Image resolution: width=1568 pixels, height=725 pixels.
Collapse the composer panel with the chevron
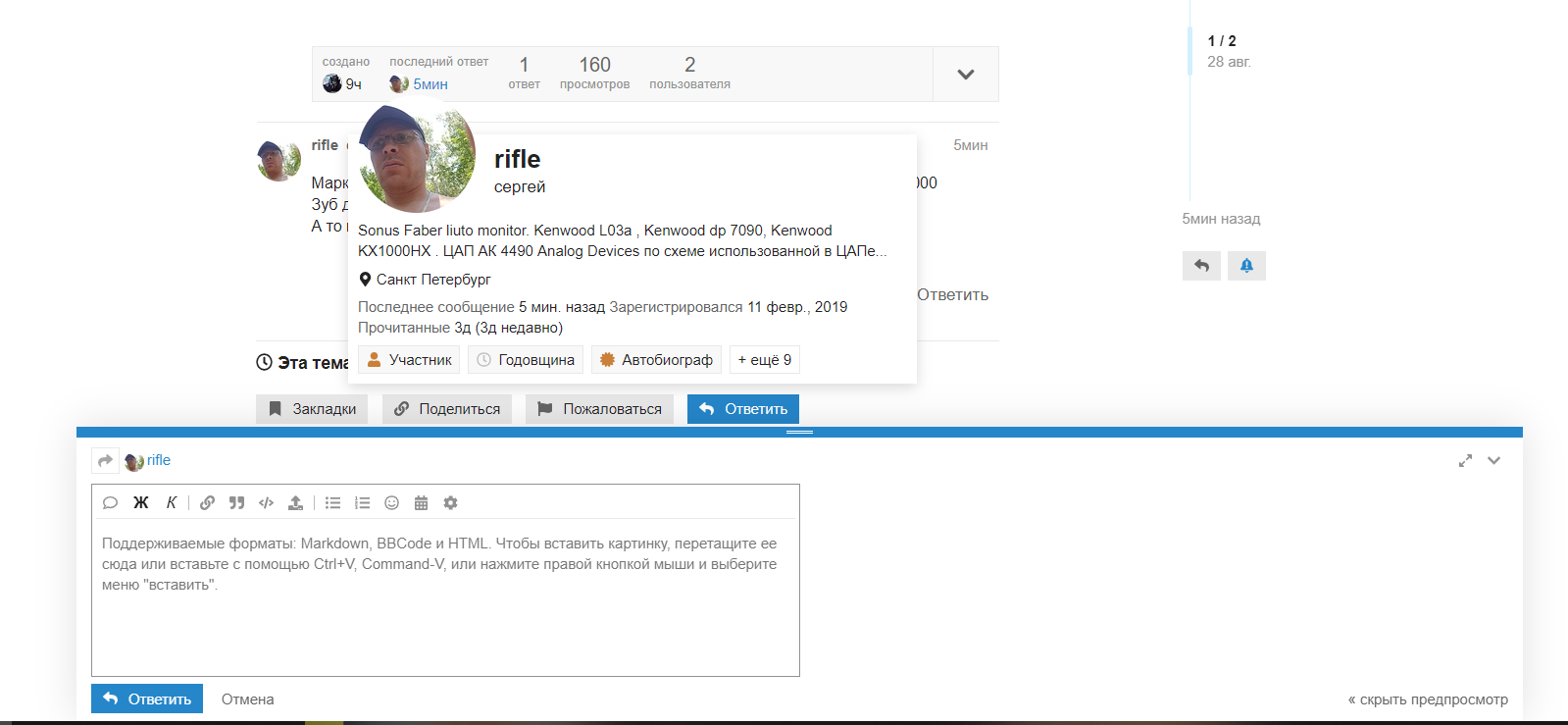tap(1493, 460)
